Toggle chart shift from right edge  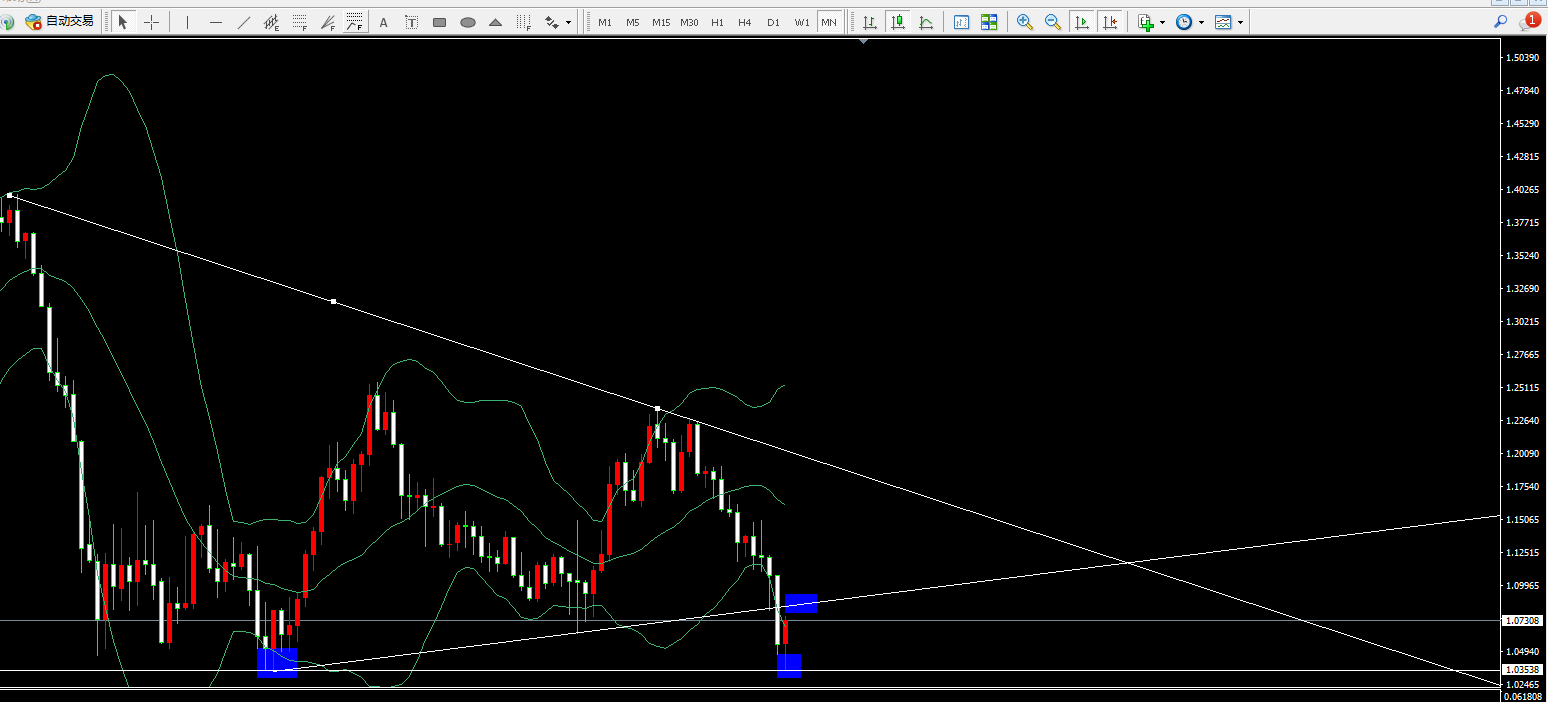point(1109,22)
